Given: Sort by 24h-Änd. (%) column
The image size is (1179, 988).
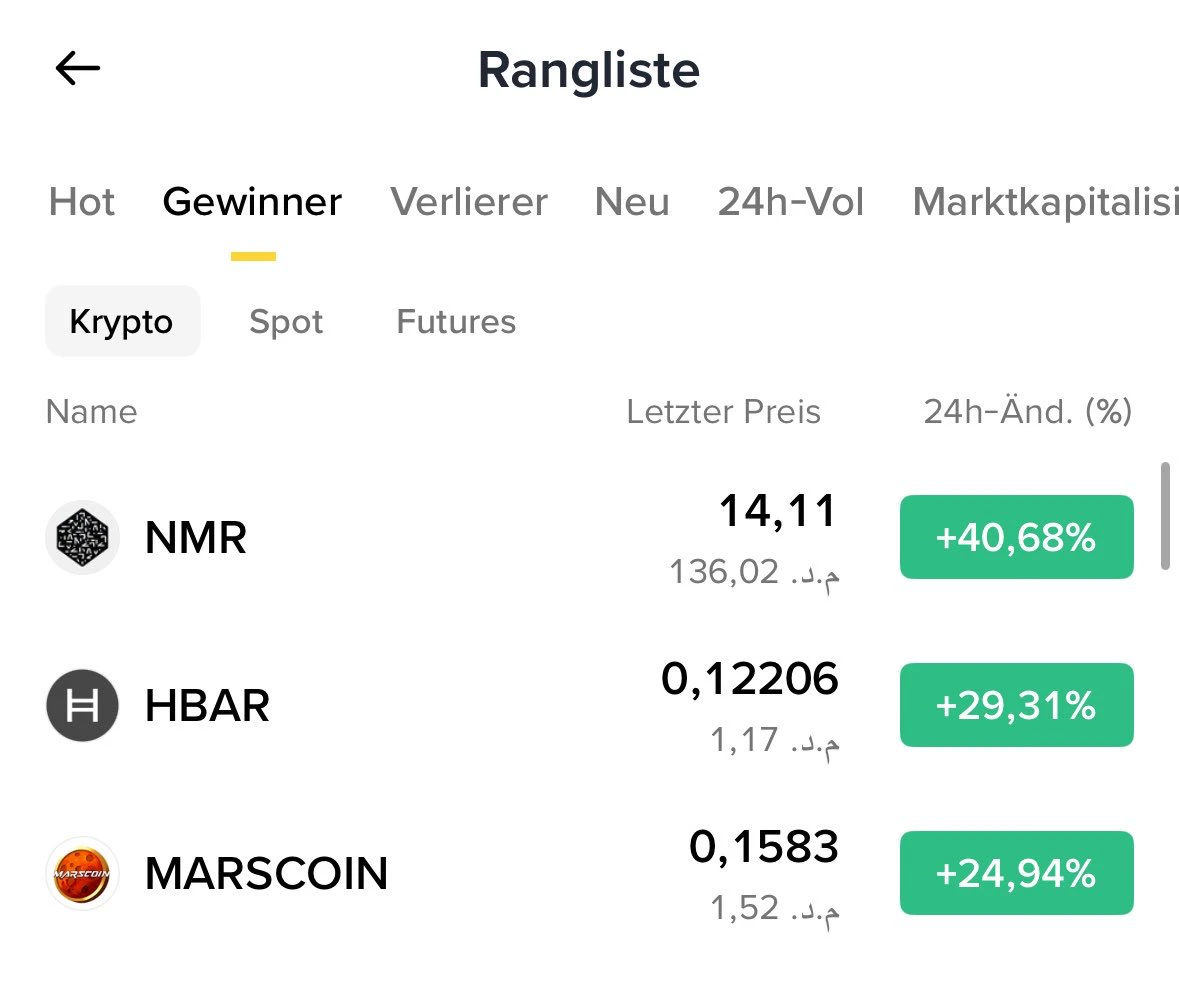Looking at the screenshot, I should (1028, 411).
